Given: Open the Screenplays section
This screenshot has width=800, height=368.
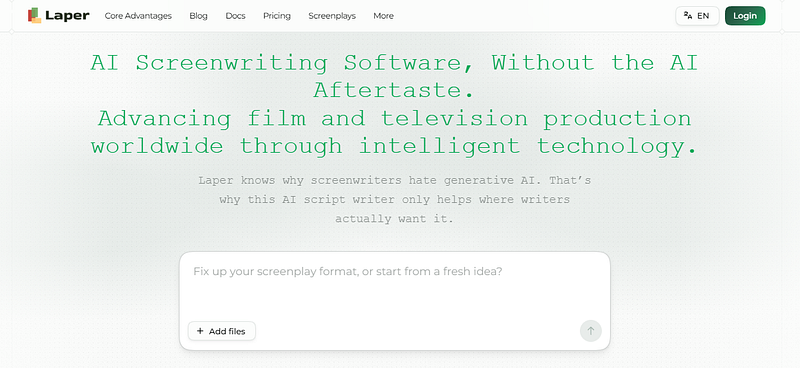Looking at the screenshot, I should coord(332,16).
